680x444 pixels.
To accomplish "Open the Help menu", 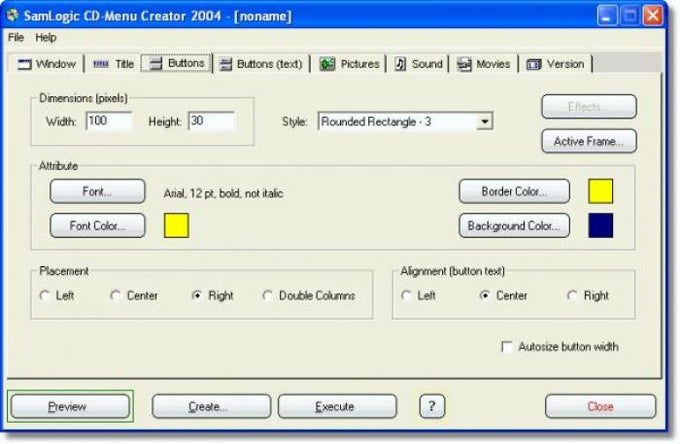I will (x=46, y=37).
